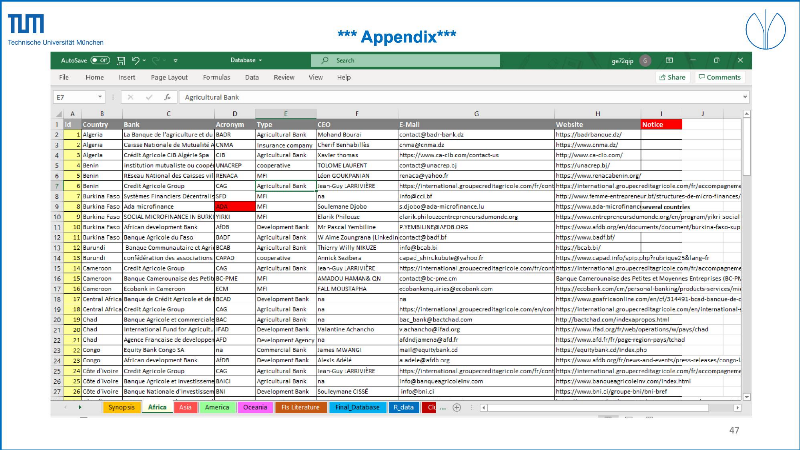Viewport: 800px width, 450px height.
Task: Open the Review ribbon tab
Action: coord(284,78)
